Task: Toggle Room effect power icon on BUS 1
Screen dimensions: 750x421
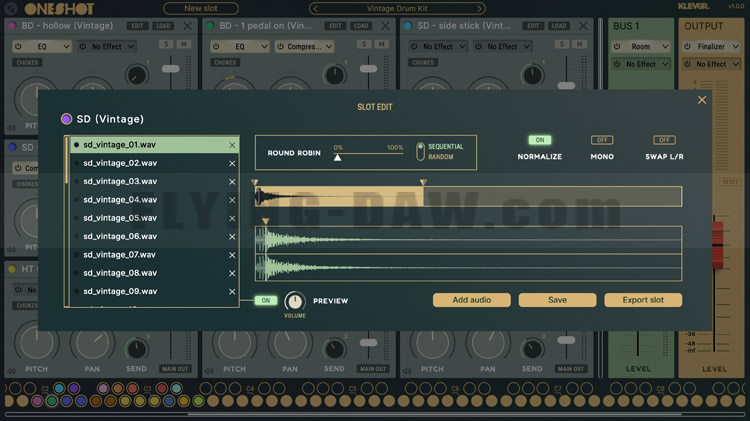Action: click(617, 46)
